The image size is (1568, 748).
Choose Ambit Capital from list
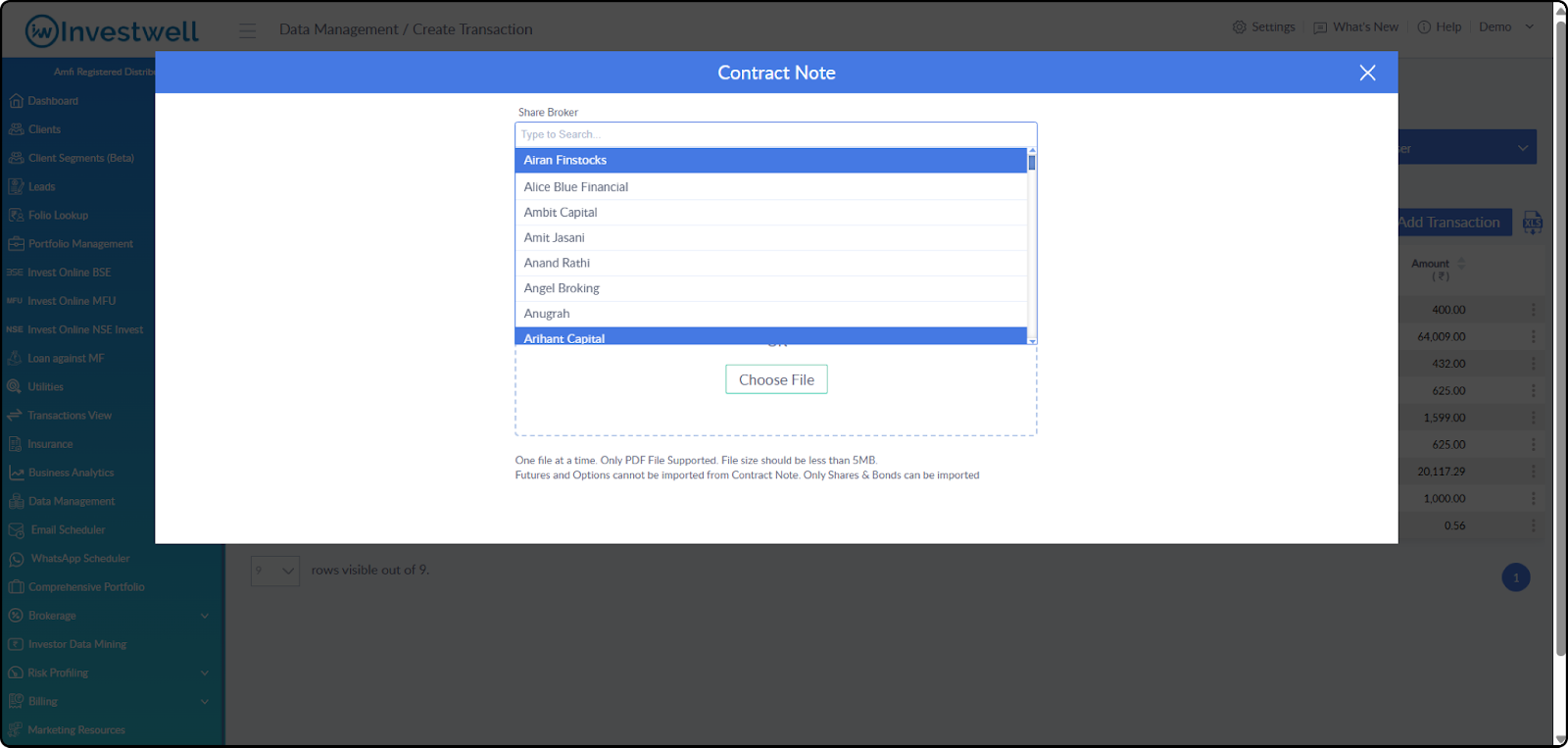point(770,212)
